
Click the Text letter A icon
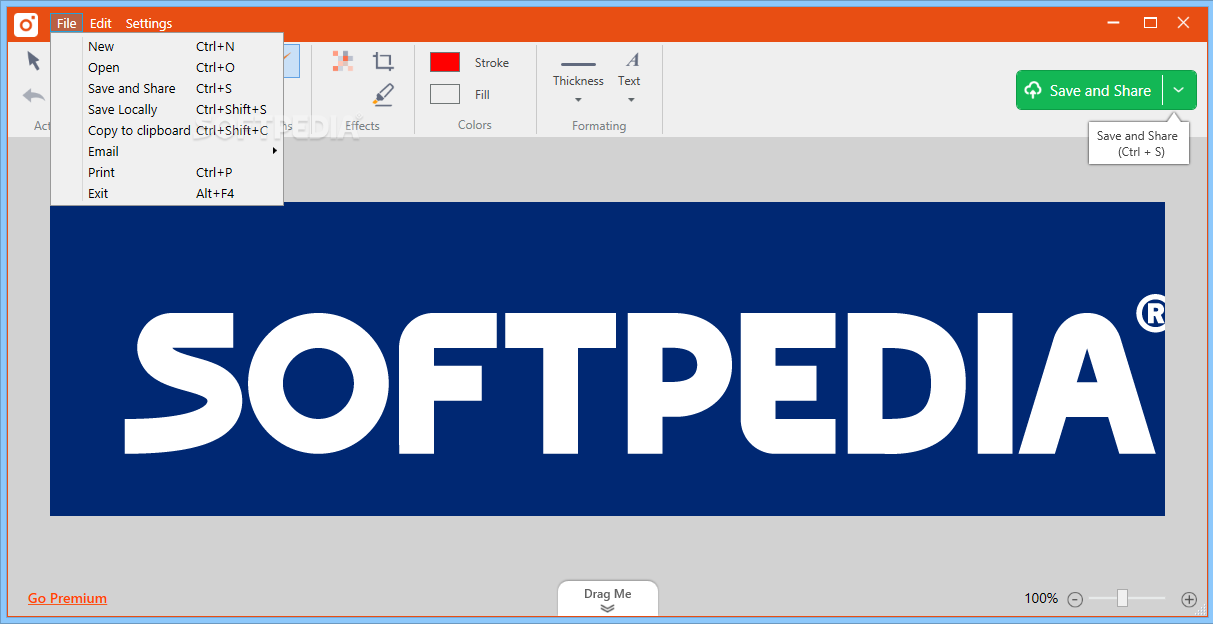(632, 60)
